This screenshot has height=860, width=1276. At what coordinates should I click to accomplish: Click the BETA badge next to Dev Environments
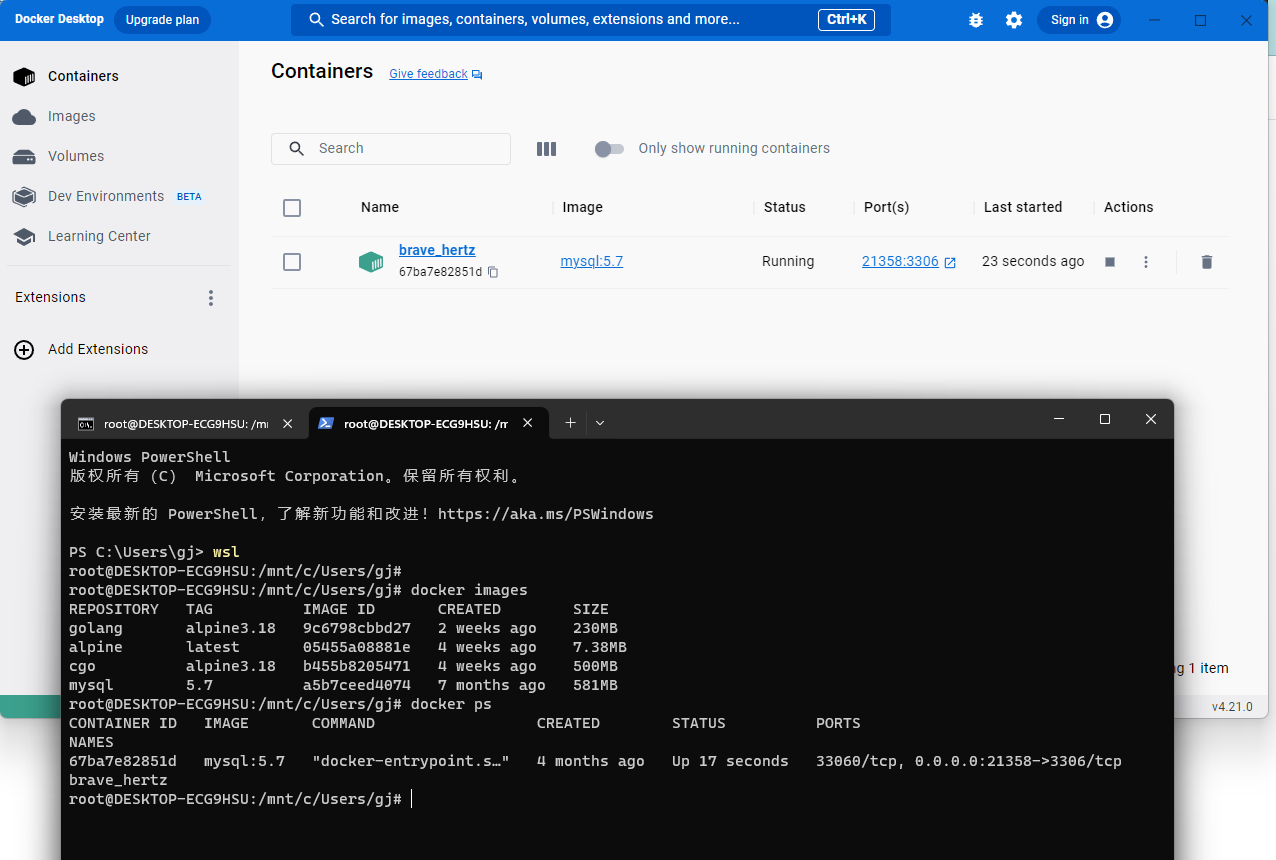pyautogui.click(x=189, y=197)
